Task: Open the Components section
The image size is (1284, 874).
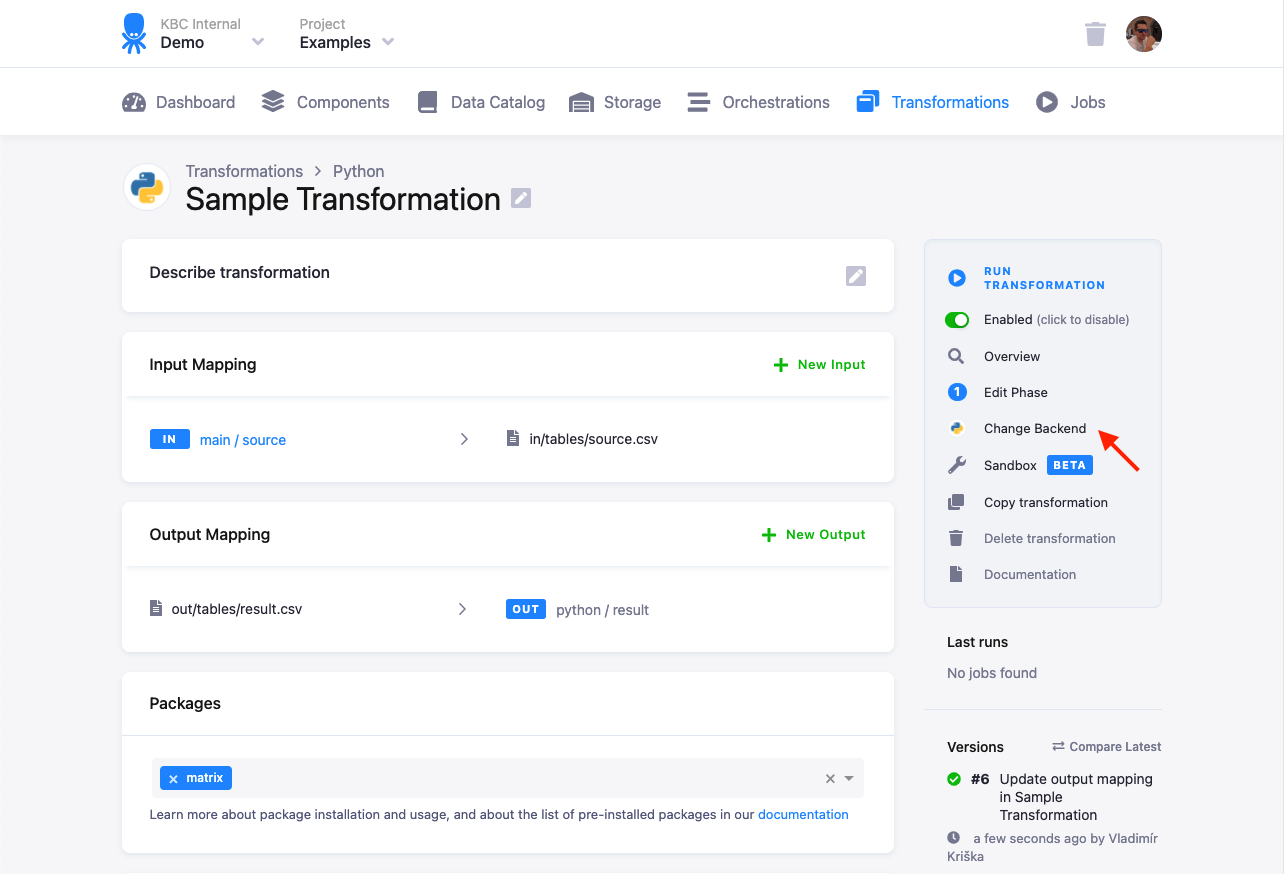Action: [x=325, y=102]
